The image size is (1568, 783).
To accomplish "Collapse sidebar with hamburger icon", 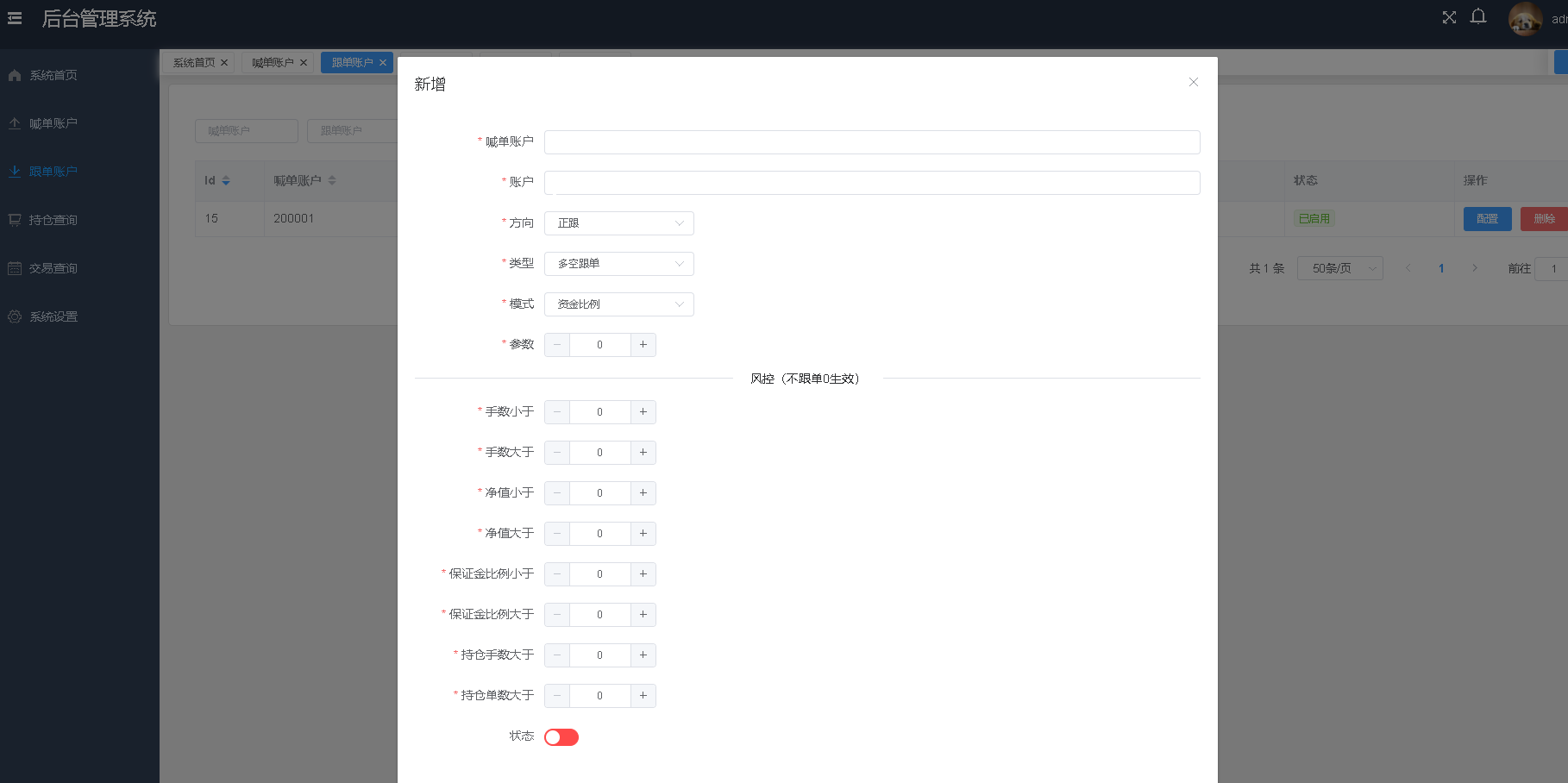I will coord(15,18).
